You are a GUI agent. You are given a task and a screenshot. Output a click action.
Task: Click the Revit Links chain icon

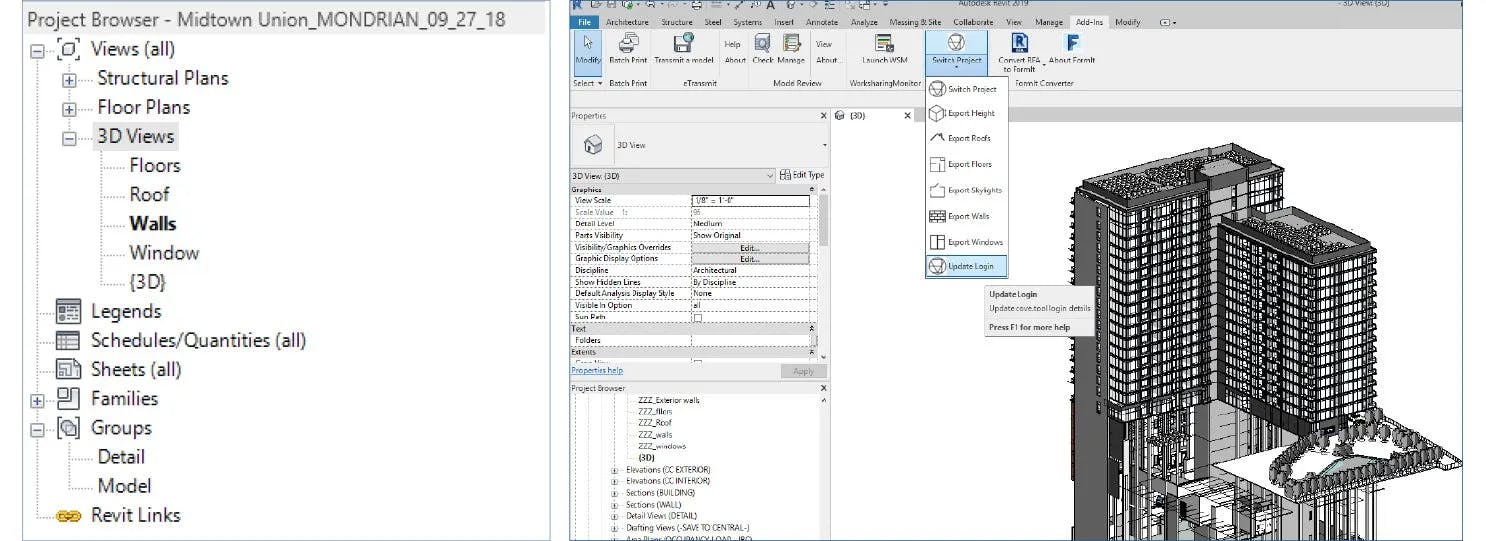click(x=68, y=516)
